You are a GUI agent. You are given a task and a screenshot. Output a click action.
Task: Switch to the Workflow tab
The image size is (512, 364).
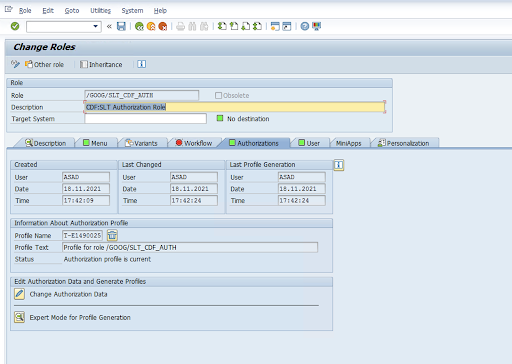[x=194, y=143]
